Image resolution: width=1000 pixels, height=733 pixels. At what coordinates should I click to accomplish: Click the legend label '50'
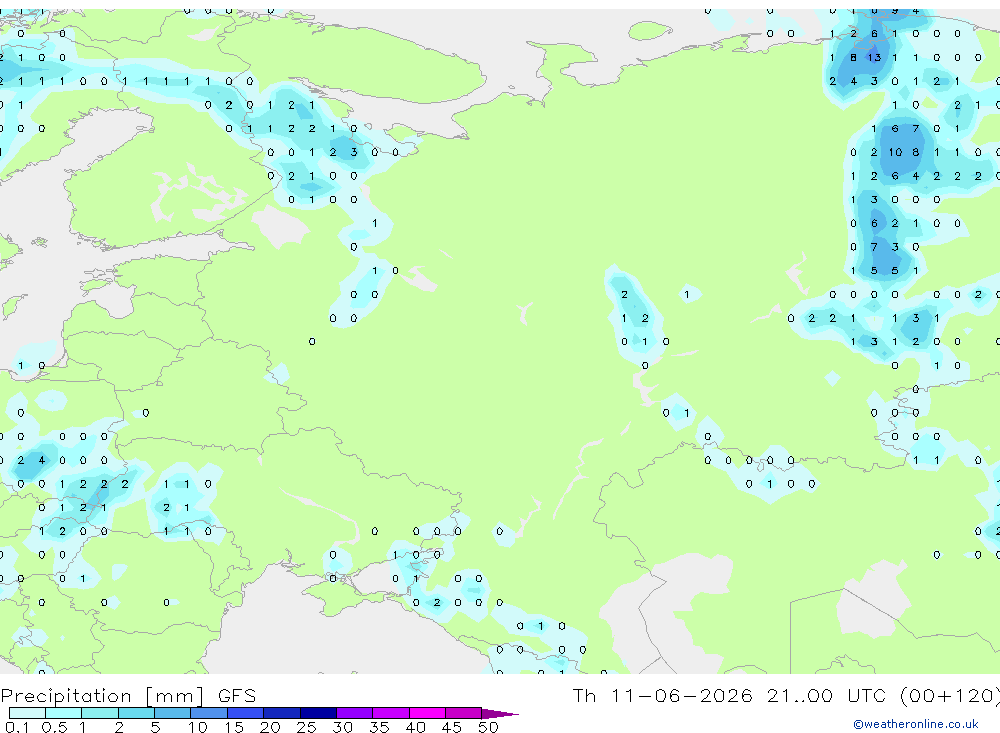(x=488, y=727)
